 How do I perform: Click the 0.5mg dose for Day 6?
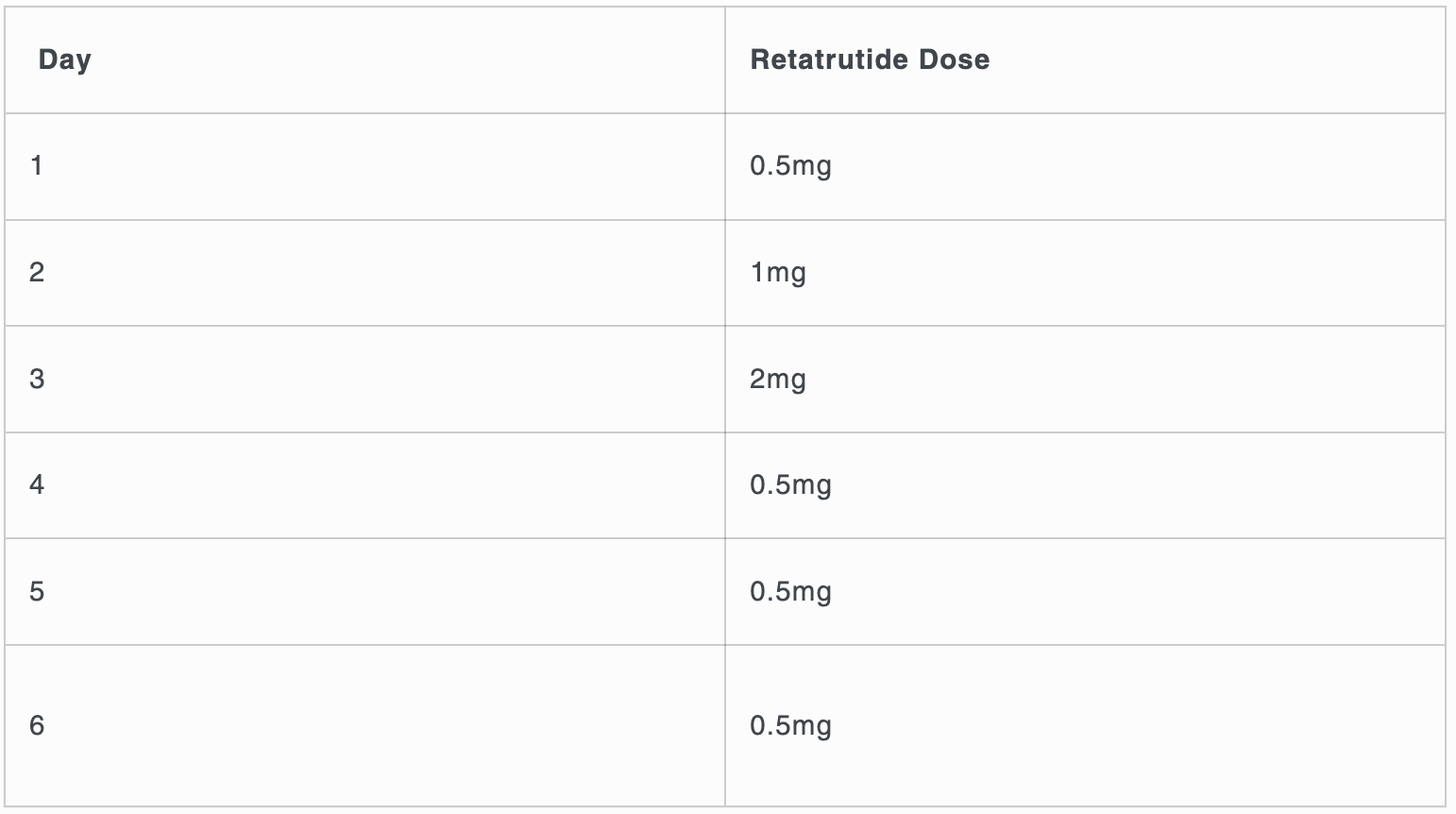[x=791, y=726]
